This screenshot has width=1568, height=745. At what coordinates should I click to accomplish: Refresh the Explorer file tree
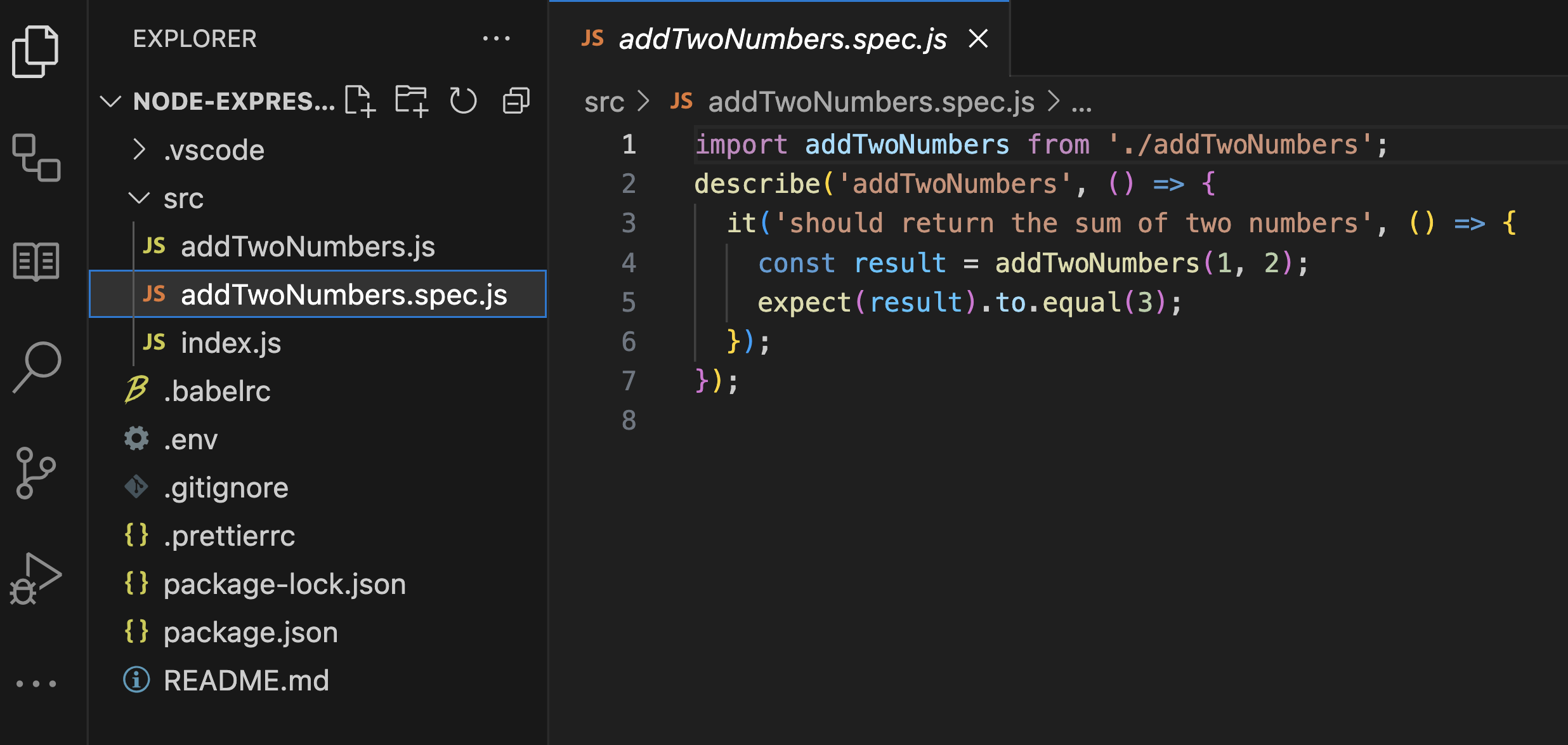click(463, 101)
